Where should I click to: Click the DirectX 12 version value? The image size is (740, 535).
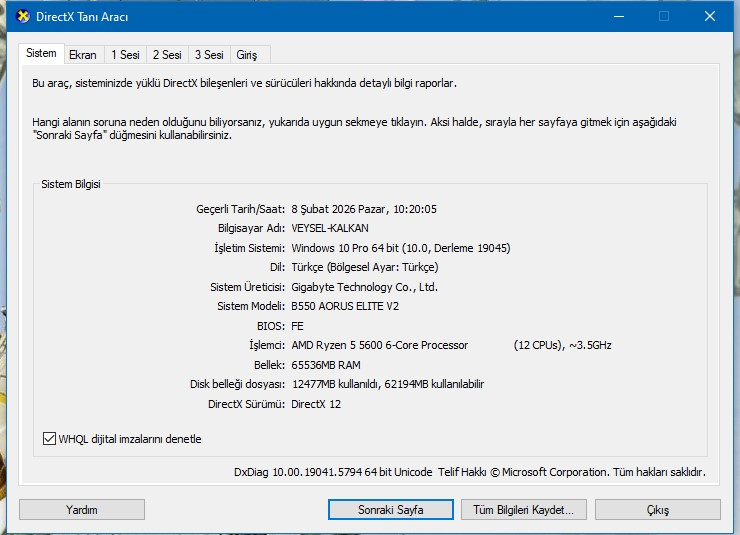point(316,404)
